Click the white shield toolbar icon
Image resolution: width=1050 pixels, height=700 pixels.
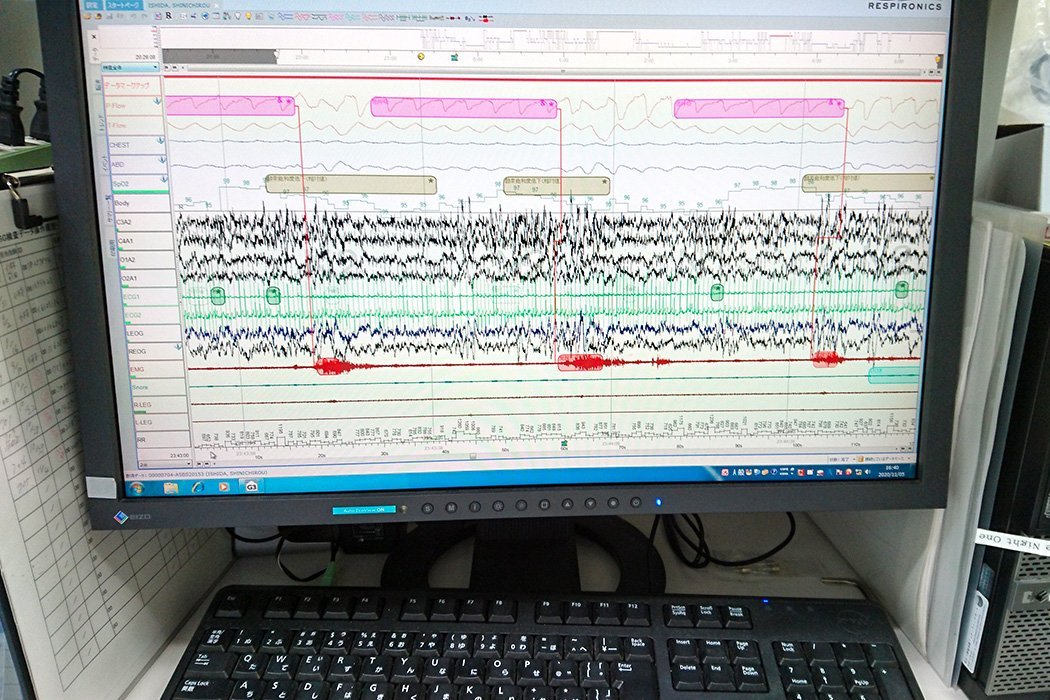[x=236, y=16]
